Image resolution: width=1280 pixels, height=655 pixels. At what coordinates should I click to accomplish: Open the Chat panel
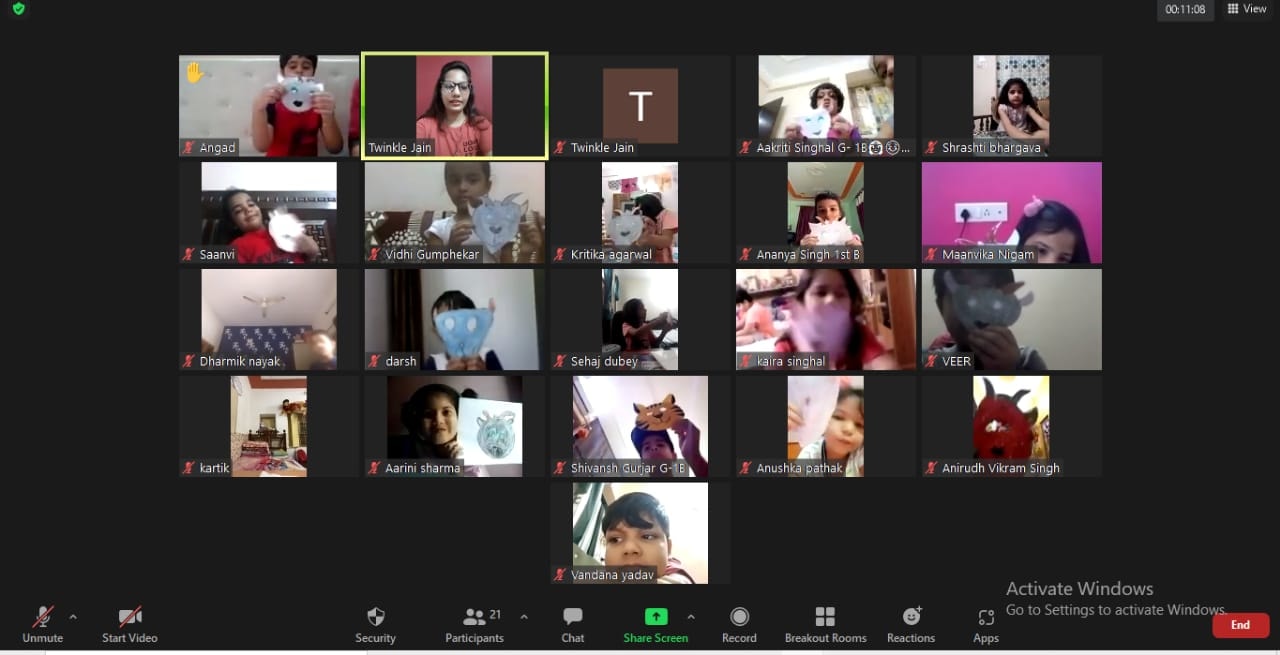(x=573, y=624)
